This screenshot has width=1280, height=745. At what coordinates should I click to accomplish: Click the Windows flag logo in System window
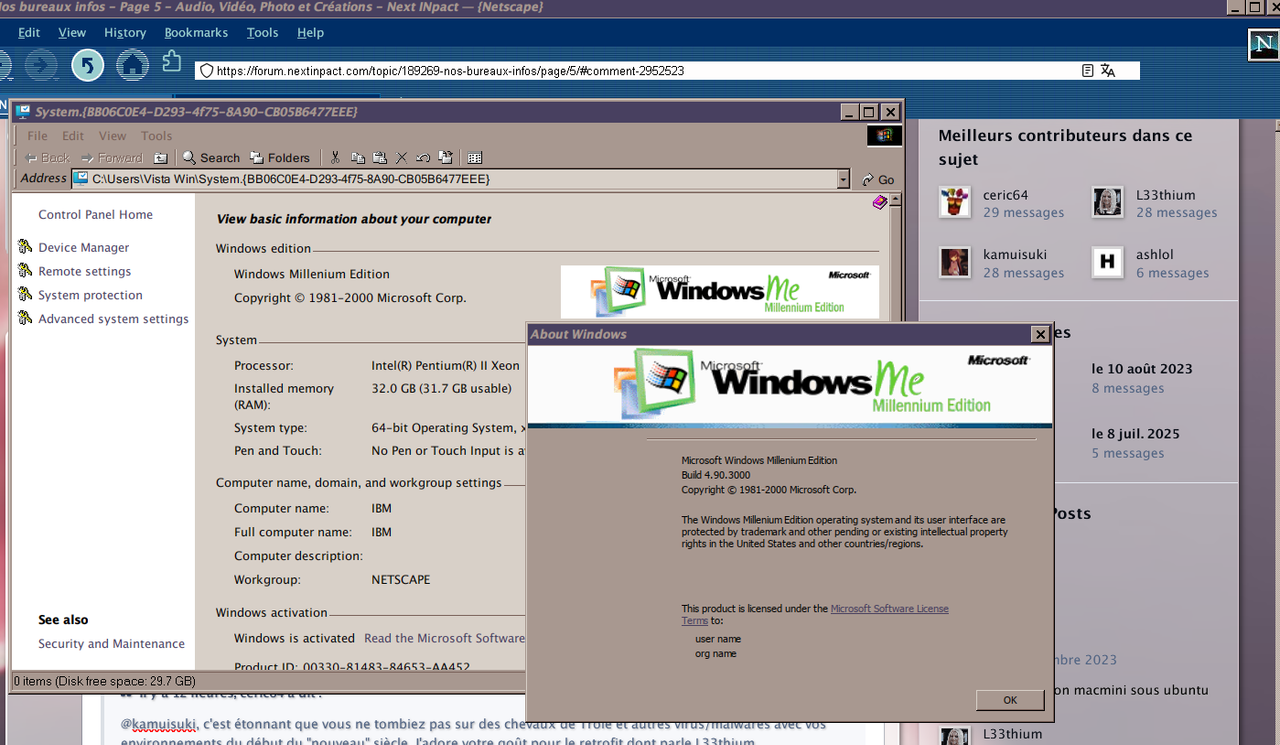(884, 135)
